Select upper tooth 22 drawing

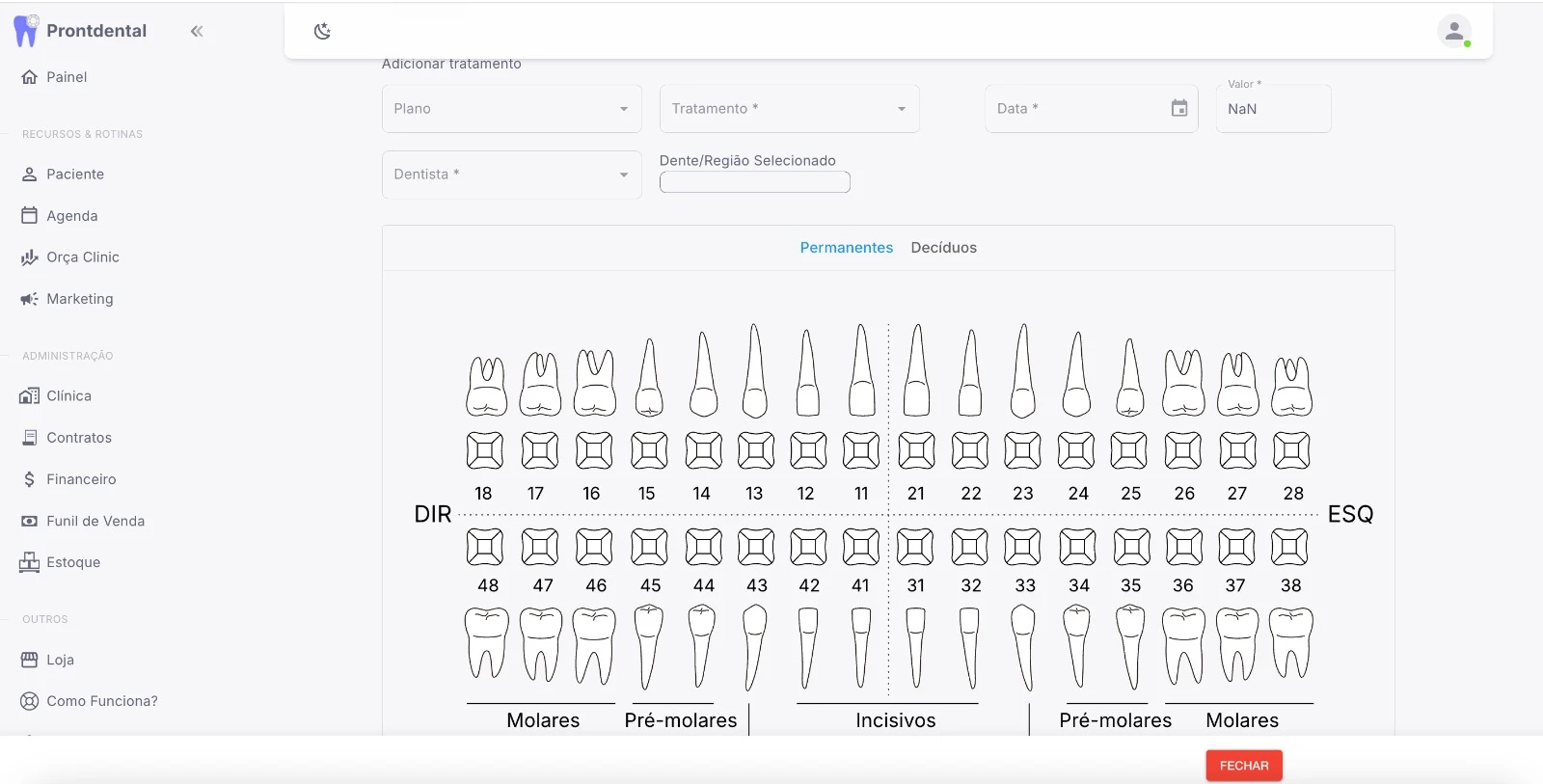pos(970,373)
